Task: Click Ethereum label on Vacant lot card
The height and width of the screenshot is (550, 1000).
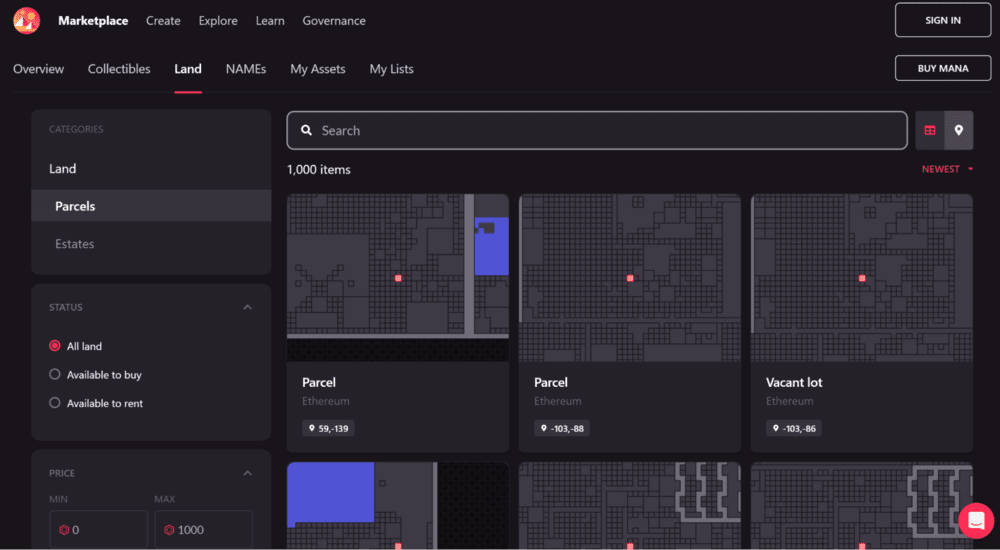Action: pyautogui.click(x=790, y=401)
